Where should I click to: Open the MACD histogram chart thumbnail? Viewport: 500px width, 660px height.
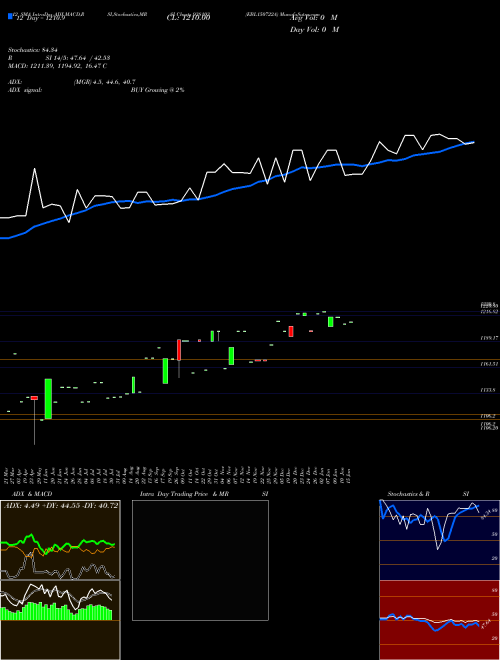[x=60, y=620]
